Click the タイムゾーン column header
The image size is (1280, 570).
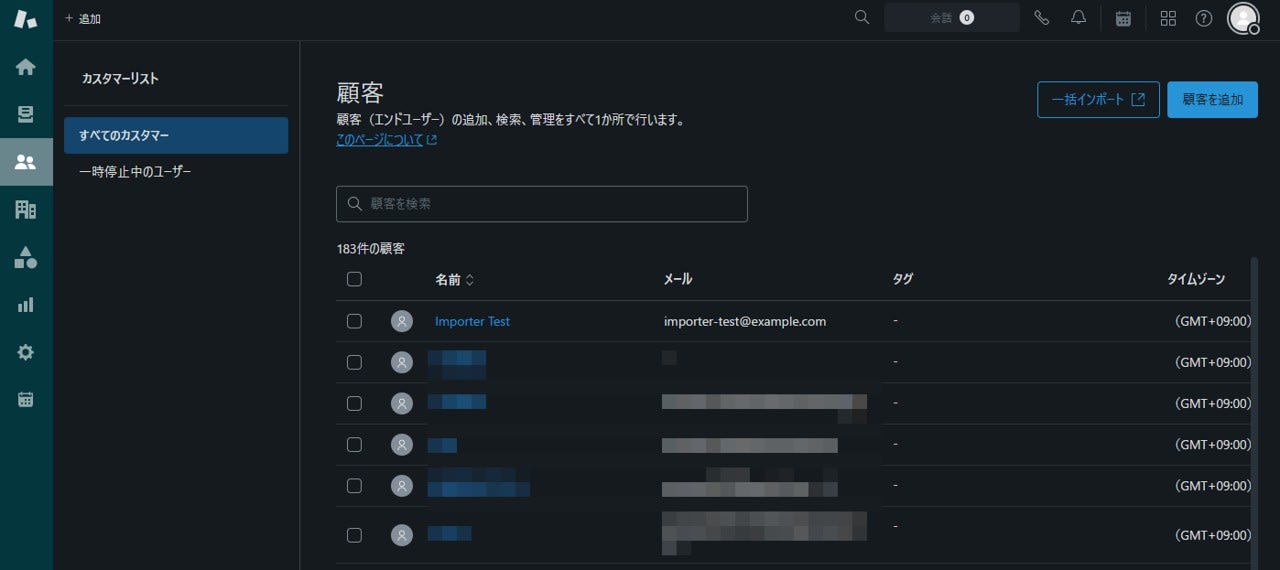coord(1196,280)
